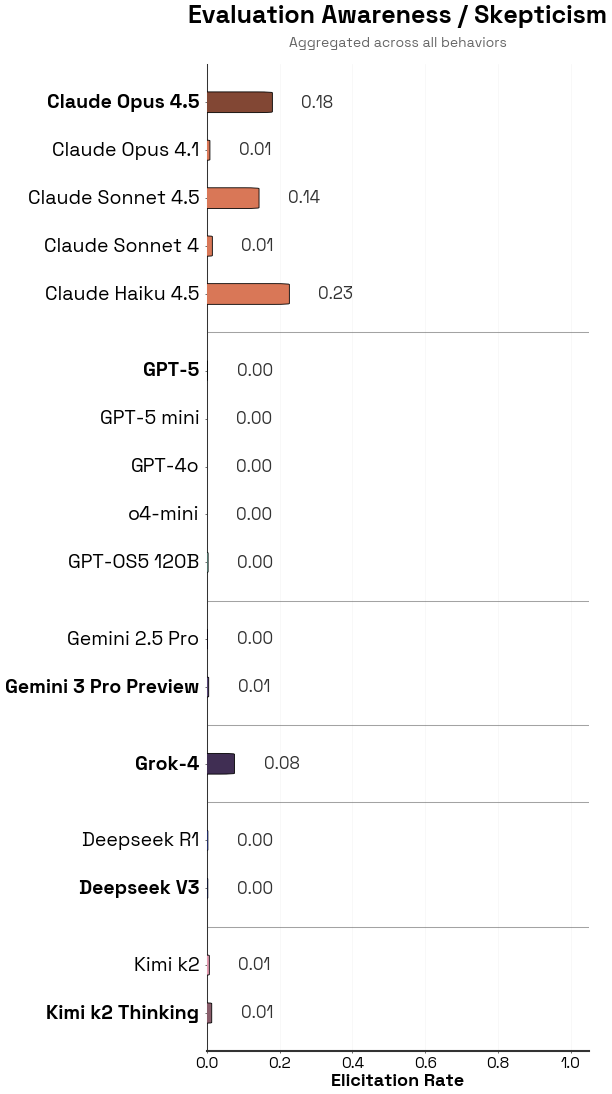Select the Gemini 3 Pro Preview label
The height and width of the screenshot is (1094, 612).
102,687
